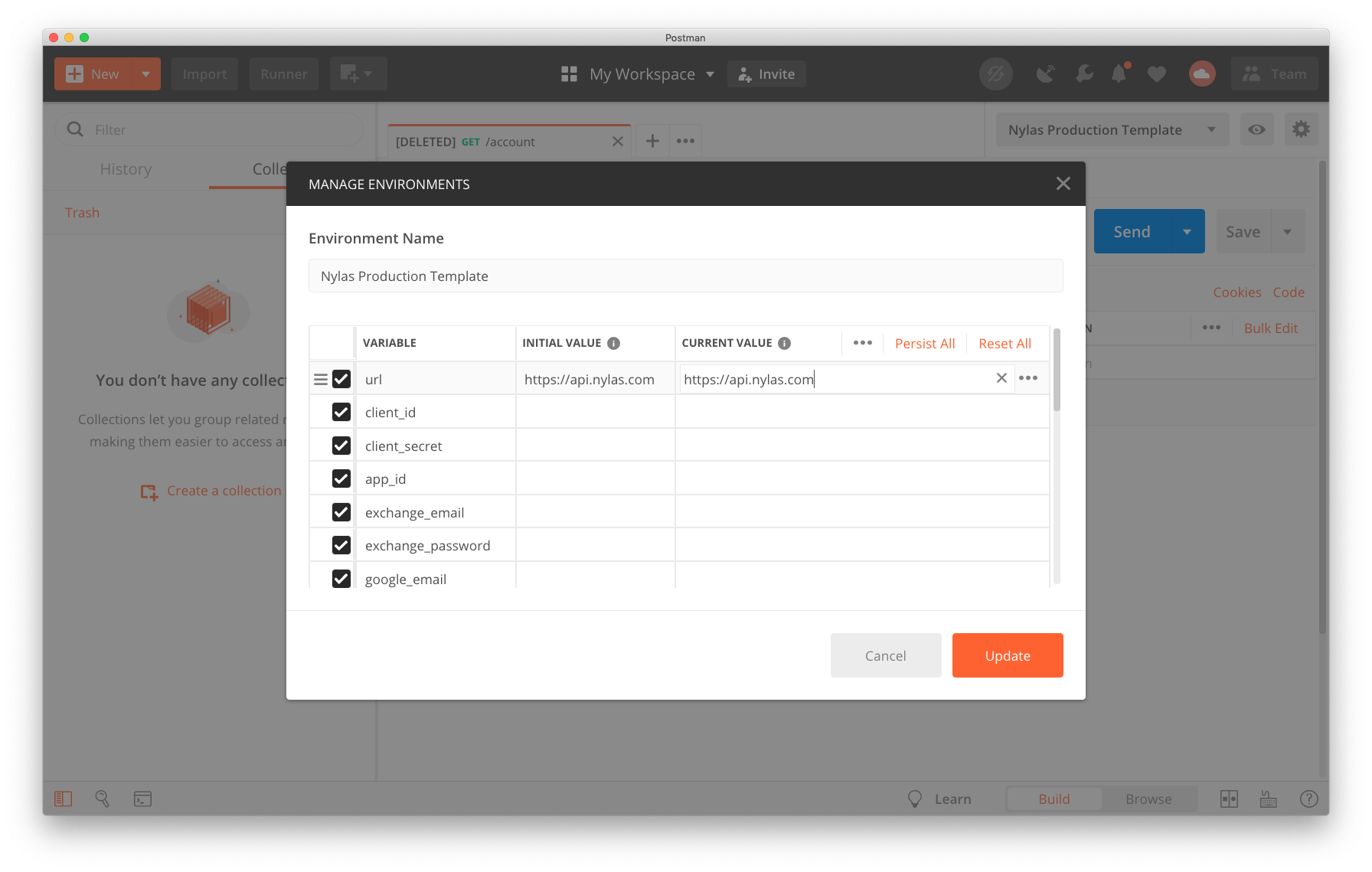1372x872 pixels.
Task: Click the Update button
Action: click(1008, 655)
